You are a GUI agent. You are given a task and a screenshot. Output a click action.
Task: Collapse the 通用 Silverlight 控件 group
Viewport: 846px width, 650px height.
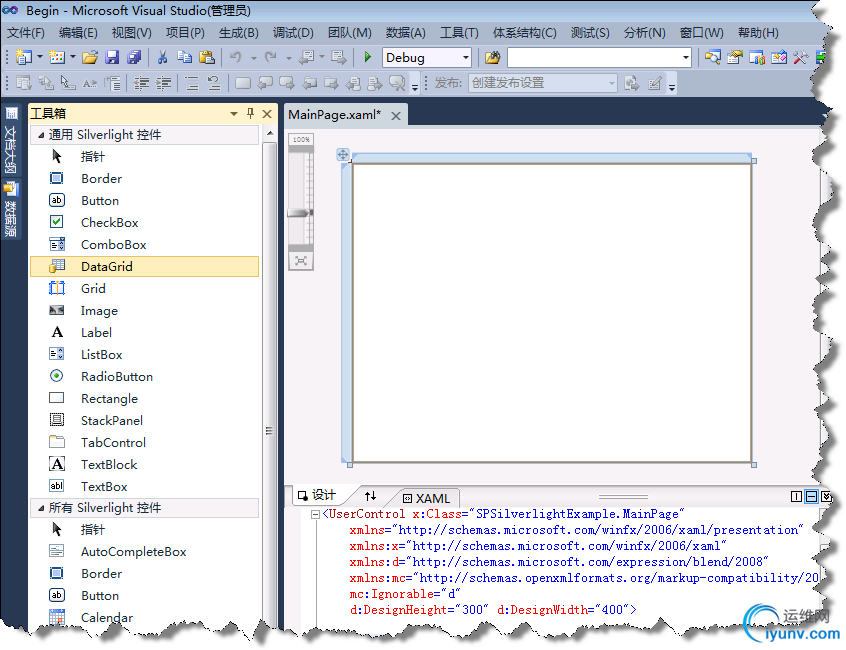pyautogui.click(x=41, y=135)
